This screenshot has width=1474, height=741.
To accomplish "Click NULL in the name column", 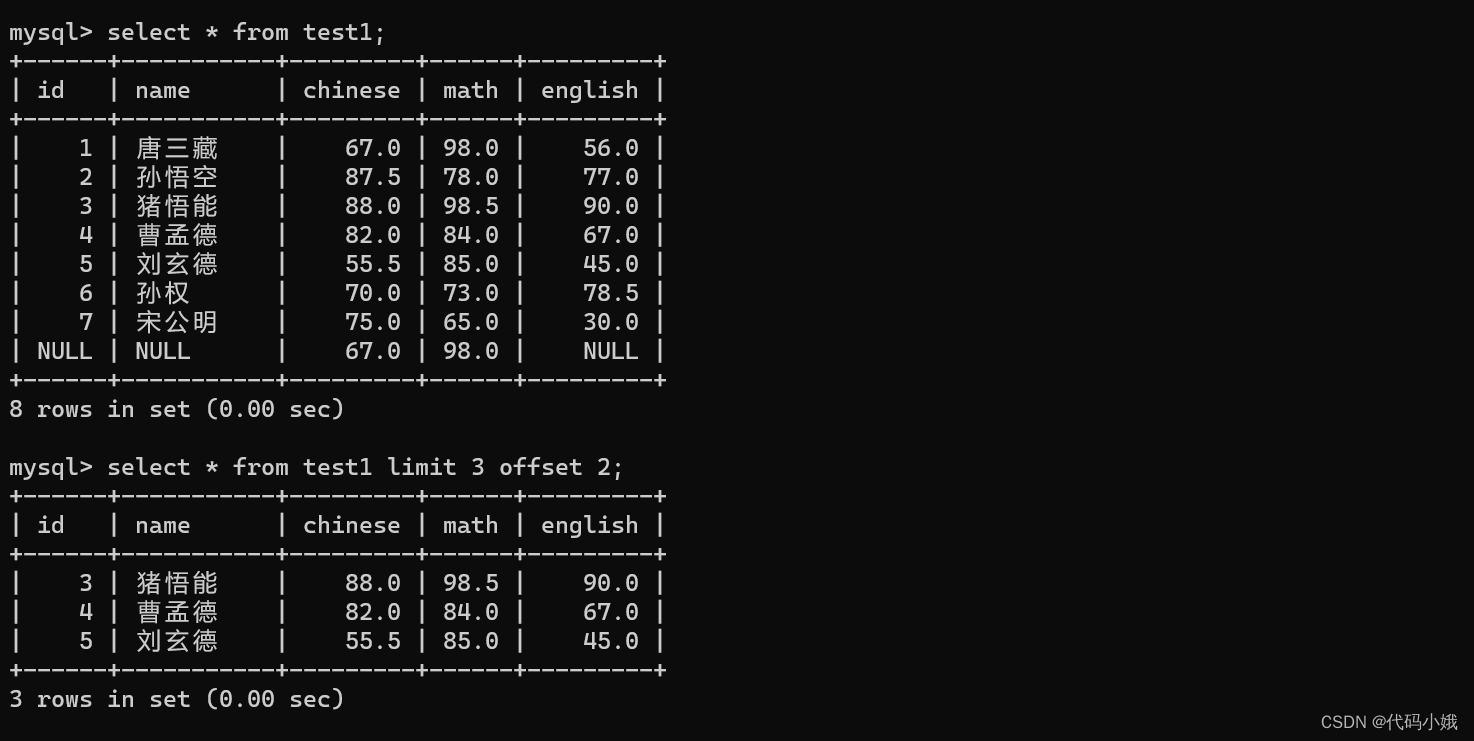I will tap(162, 351).
